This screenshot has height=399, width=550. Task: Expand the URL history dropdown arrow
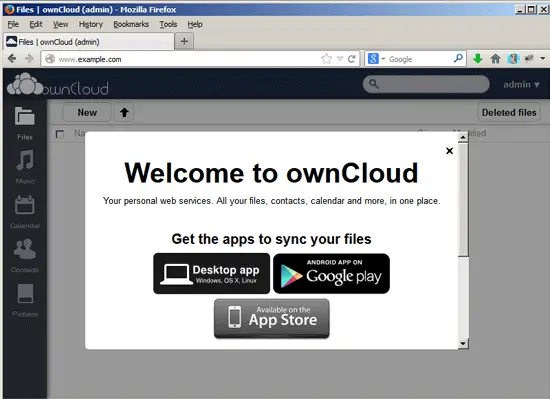(x=340, y=59)
